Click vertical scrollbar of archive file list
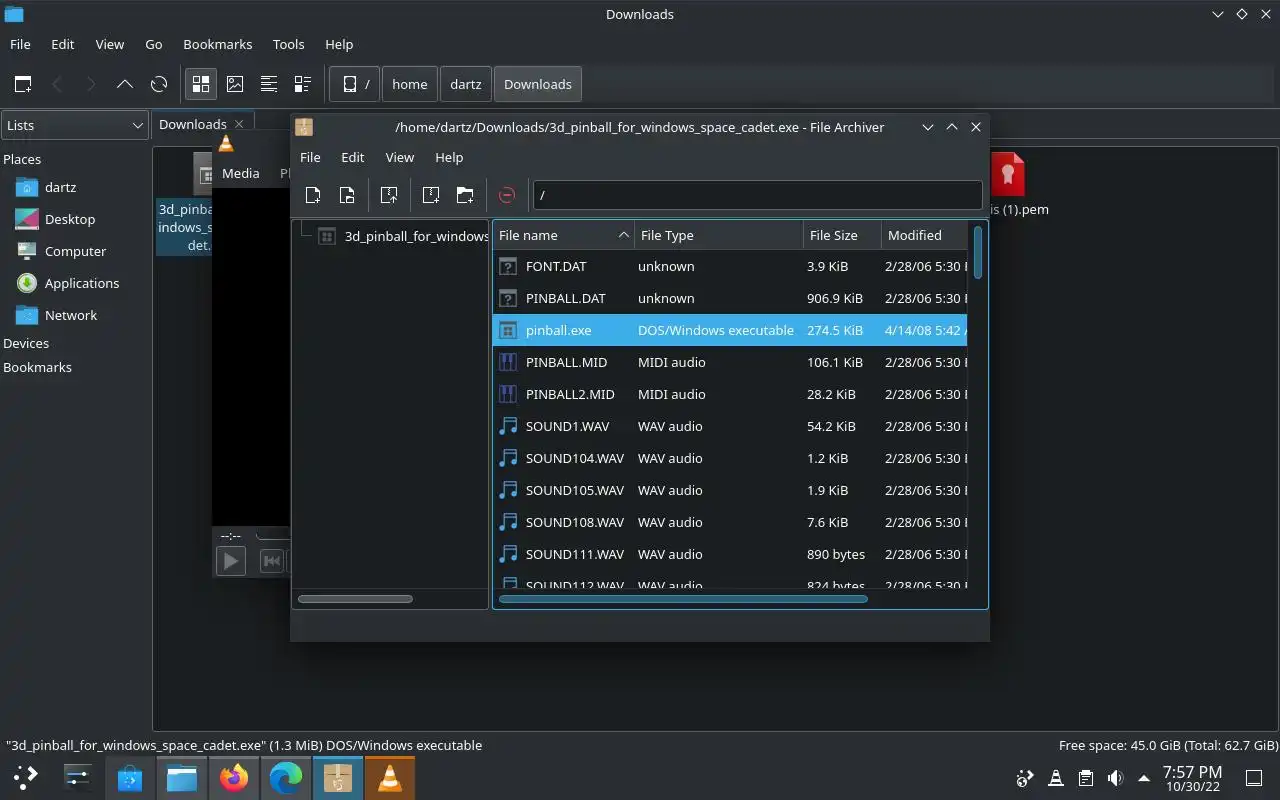Viewport: 1280px width, 800px height. coord(977,252)
